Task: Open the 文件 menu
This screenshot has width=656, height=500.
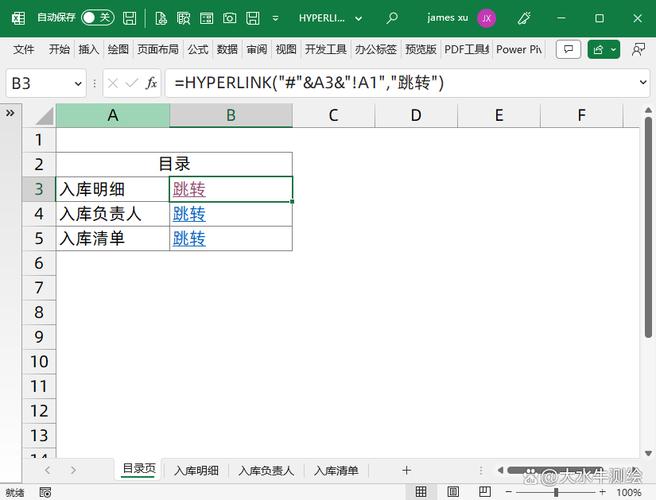Action: (23, 49)
